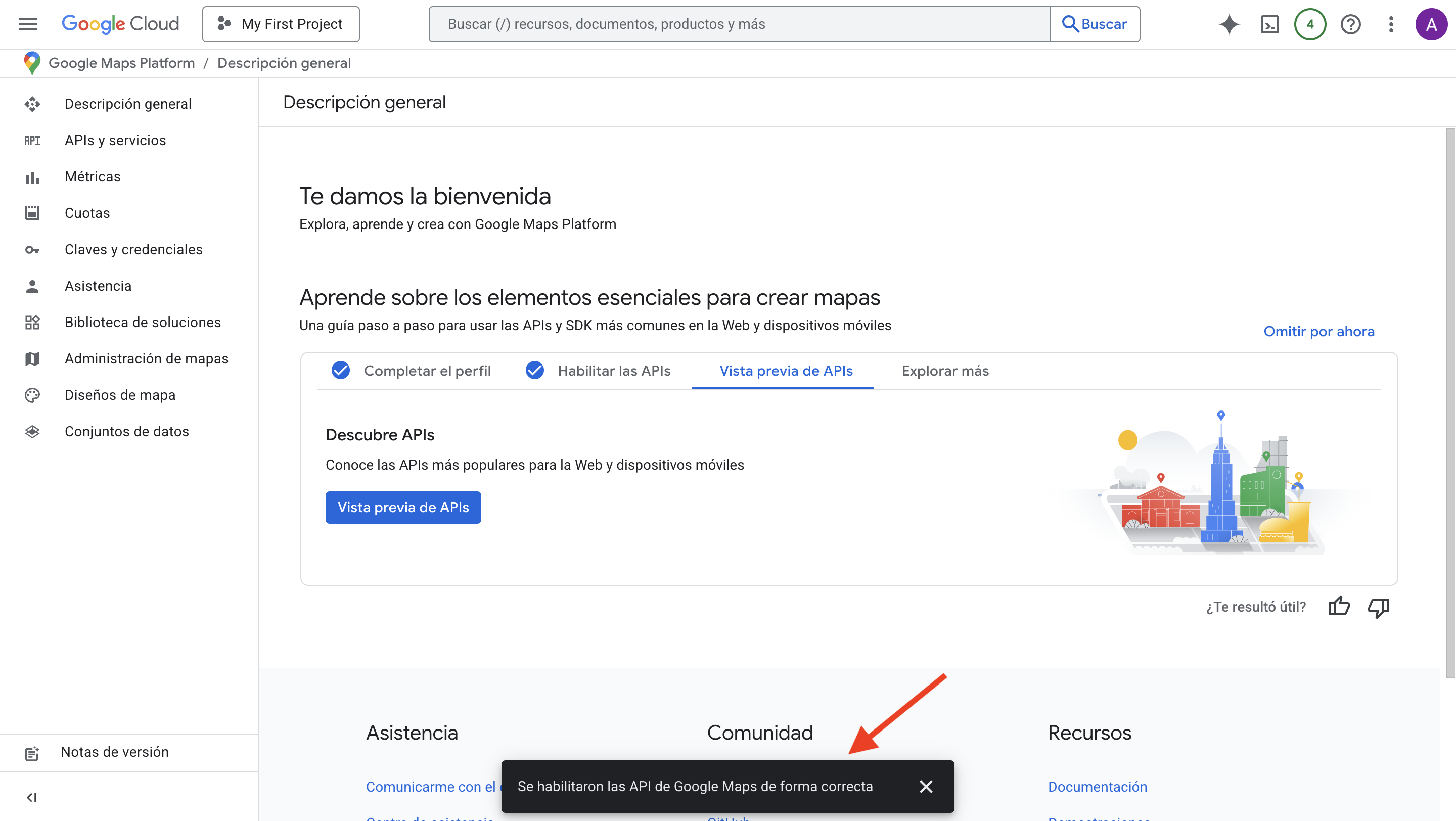Click the Conjuntos de datos layers icon
Image resolution: width=1456 pixels, height=821 pixels.
click(x=32, y=432)
